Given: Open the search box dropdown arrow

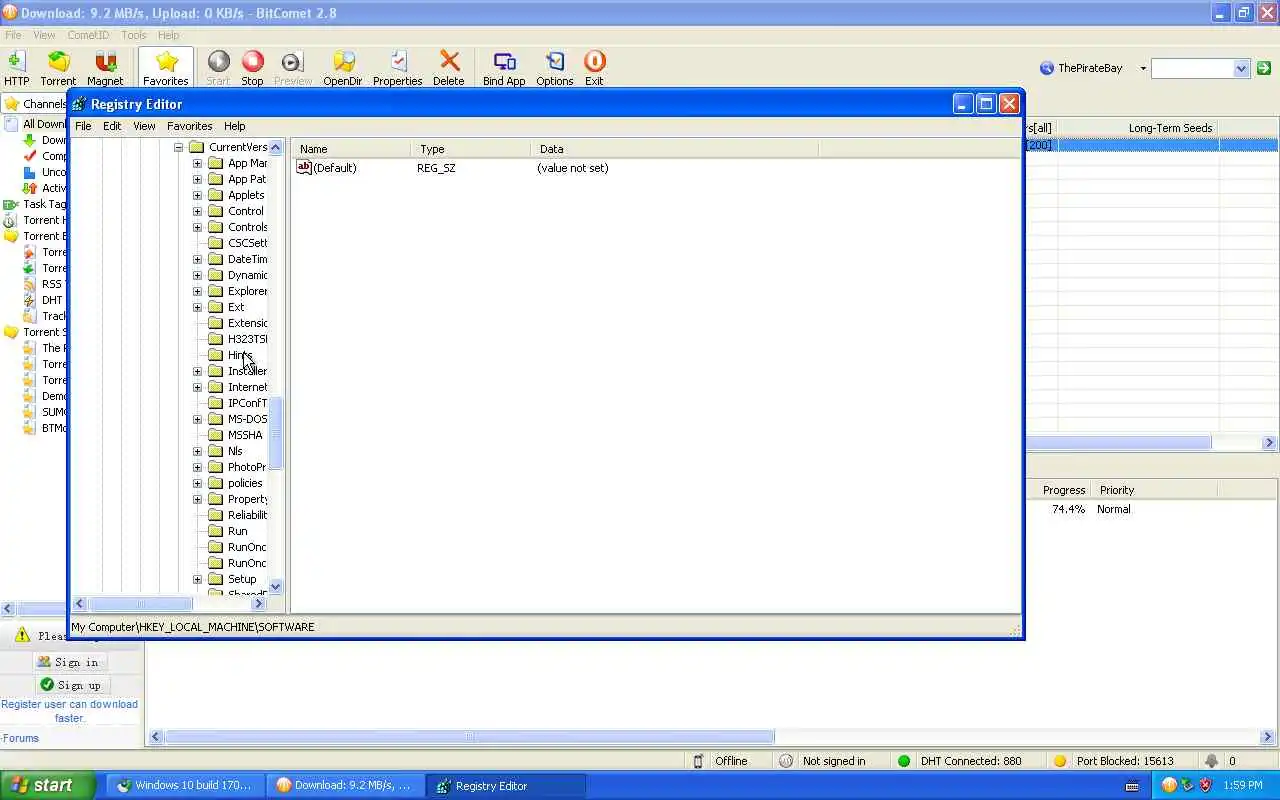Looking at the screenshot, I should click(x=1241, y=68).
